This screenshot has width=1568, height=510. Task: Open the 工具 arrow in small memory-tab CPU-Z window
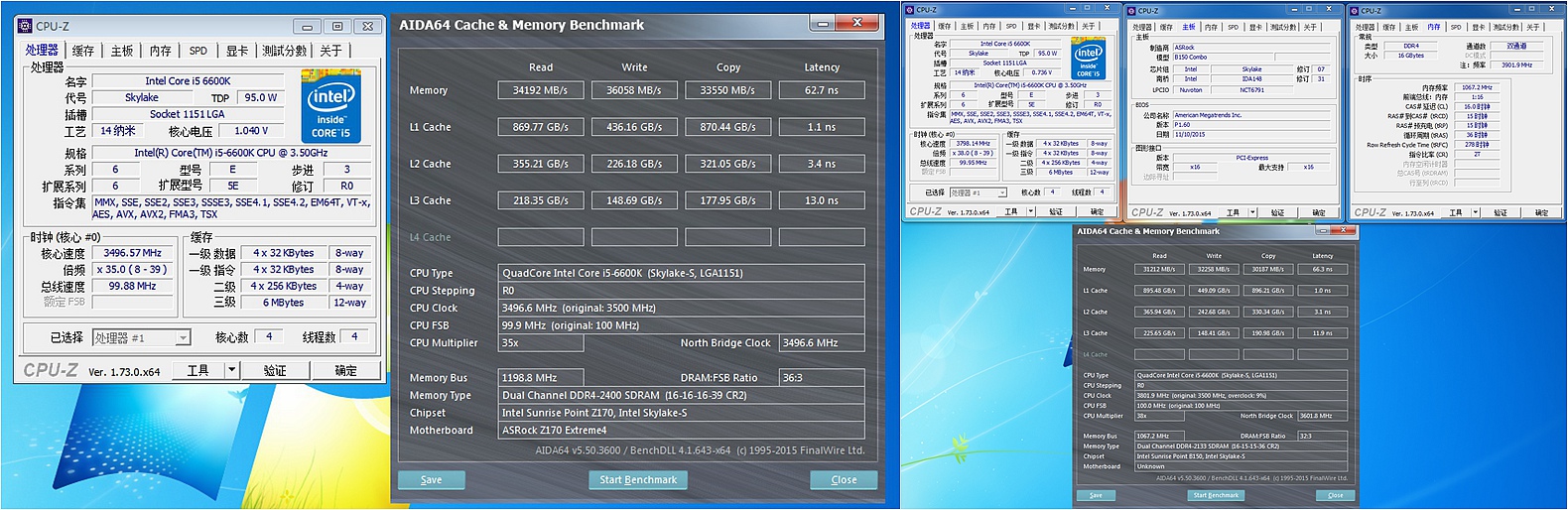click(x=1476, y=212)
